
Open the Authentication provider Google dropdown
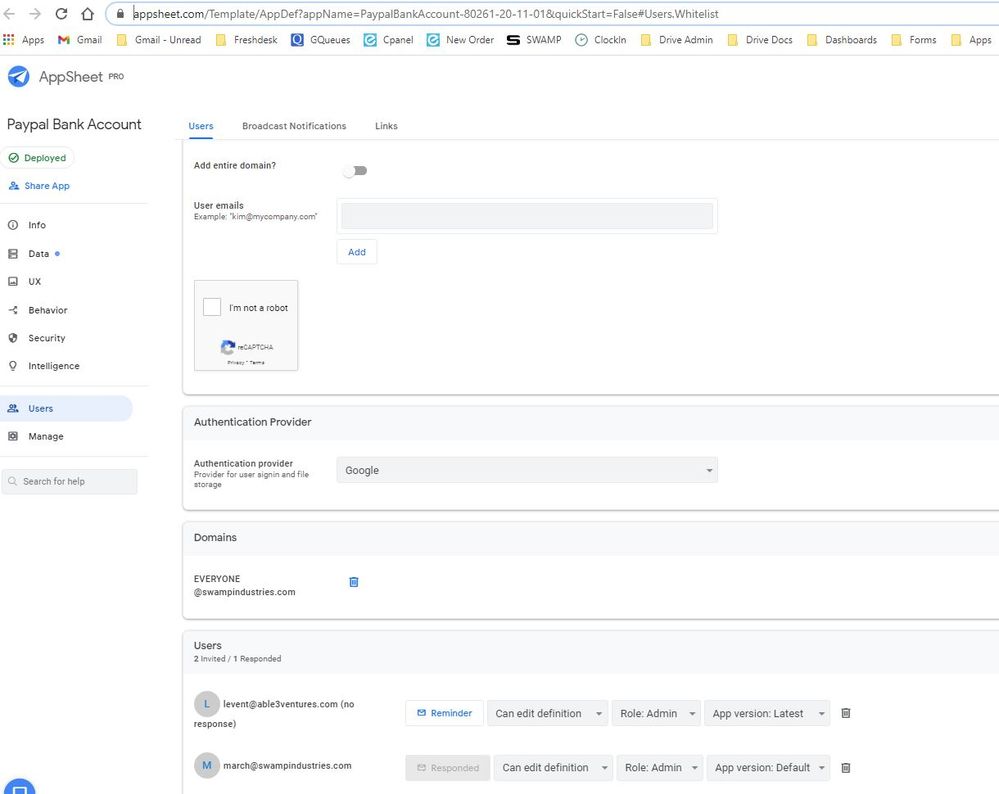[x=527, y=470]
